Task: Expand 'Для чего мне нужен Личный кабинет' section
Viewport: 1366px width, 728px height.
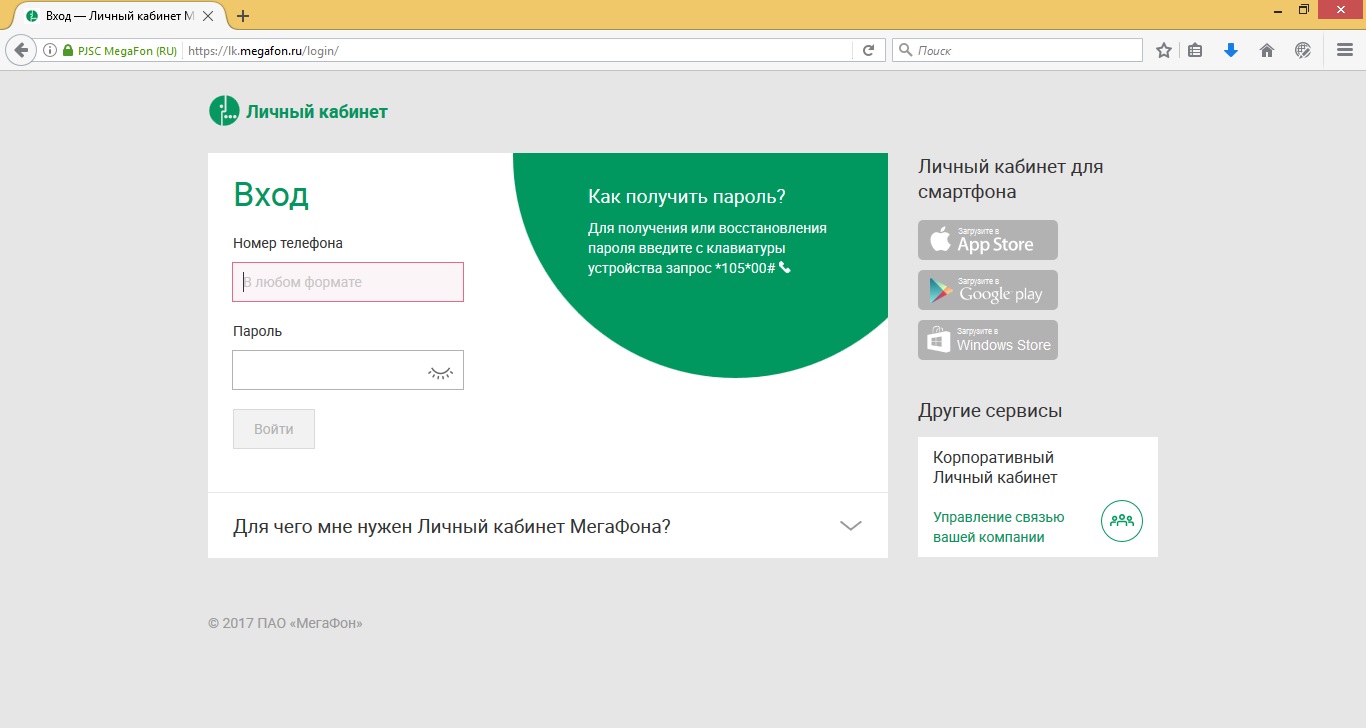Action: 850,526
